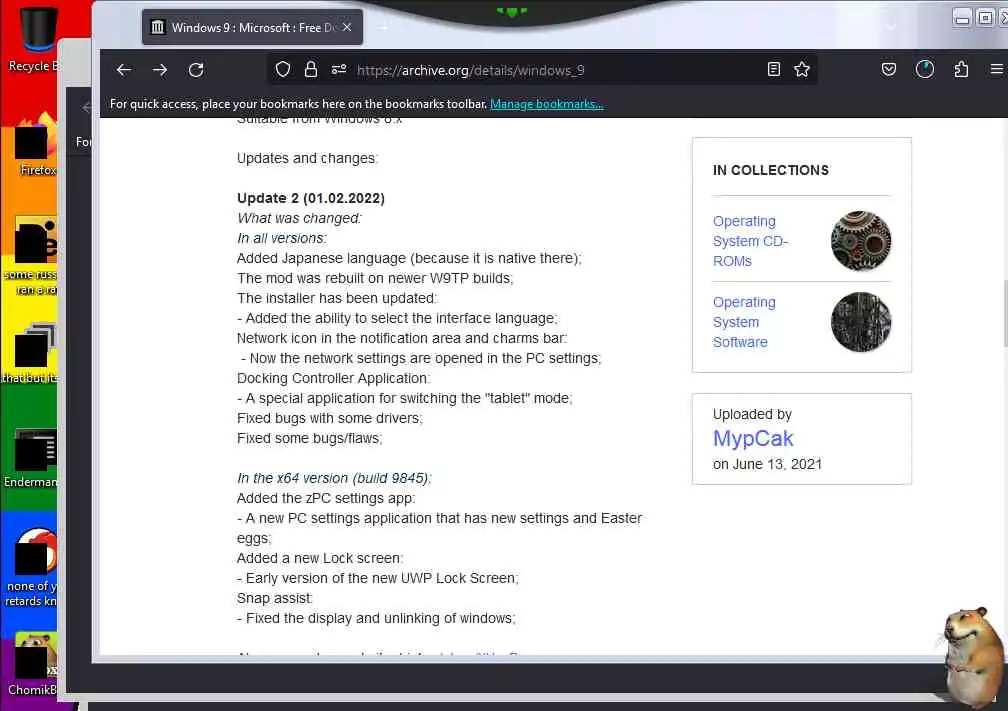Screen dimensions: 1008x711
Task: Minimize the Firefox window
Action: tap(962, 18)
